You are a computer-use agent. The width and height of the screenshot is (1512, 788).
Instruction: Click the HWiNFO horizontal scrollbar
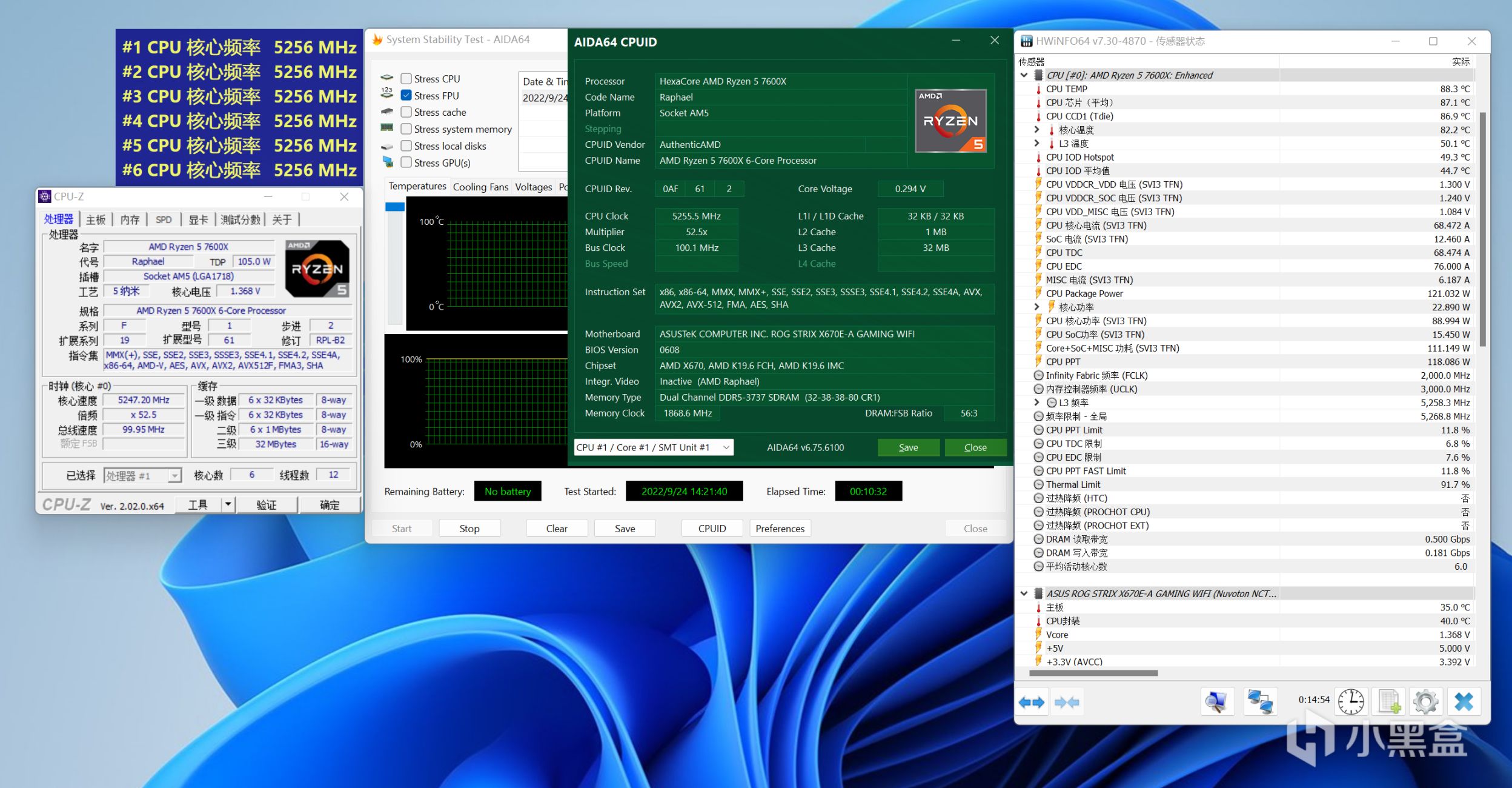click(1093, 673)
